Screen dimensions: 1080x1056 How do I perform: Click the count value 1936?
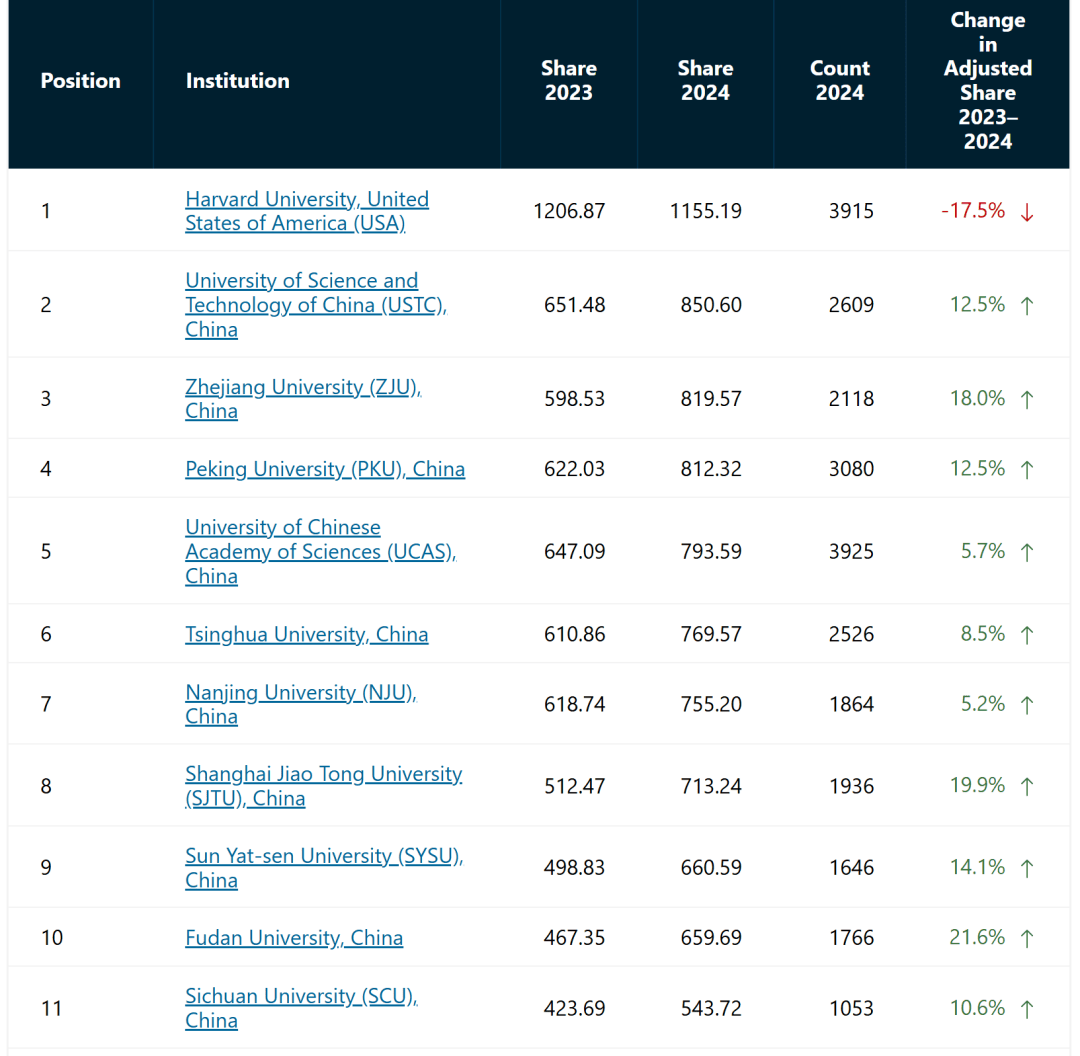point(851,786)
